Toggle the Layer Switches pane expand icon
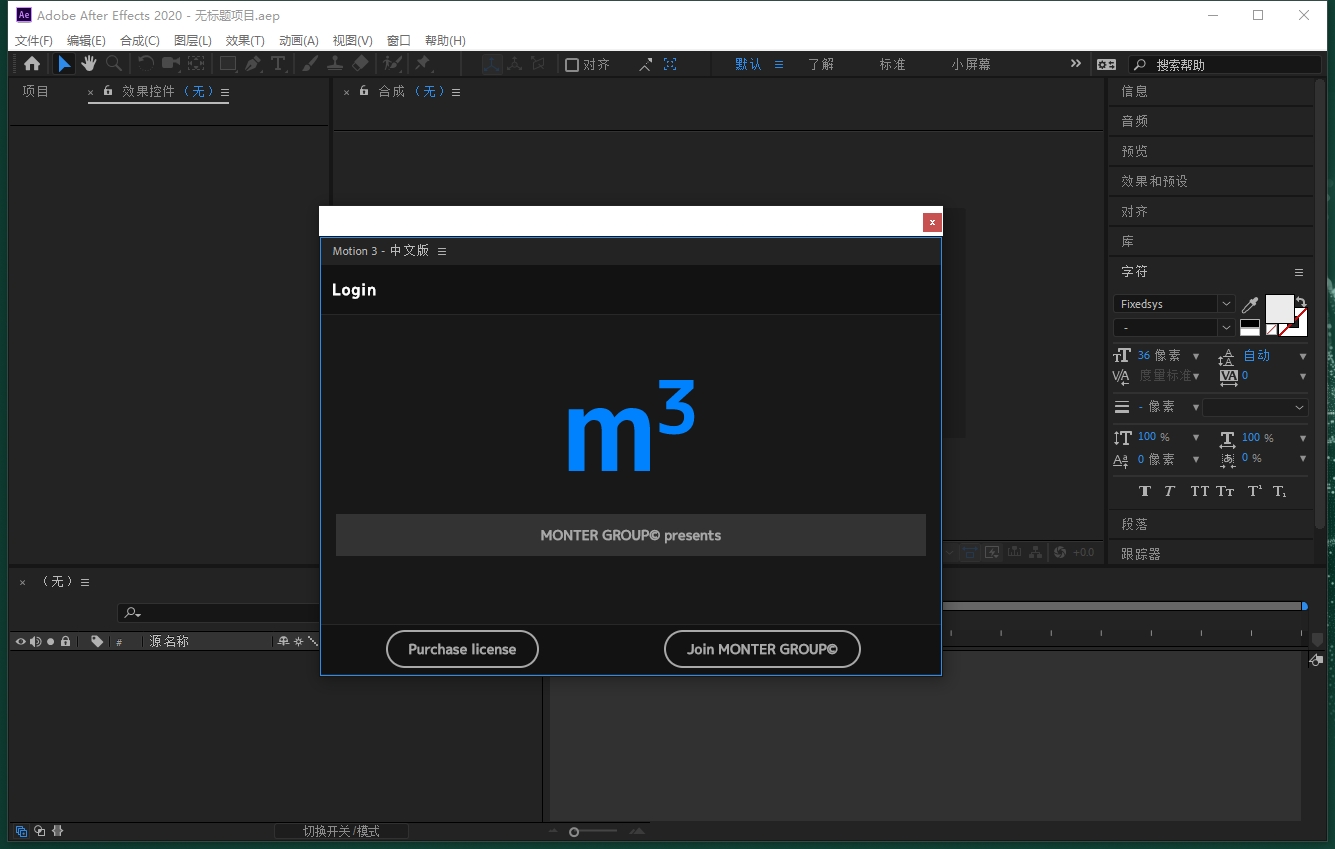 19,831
